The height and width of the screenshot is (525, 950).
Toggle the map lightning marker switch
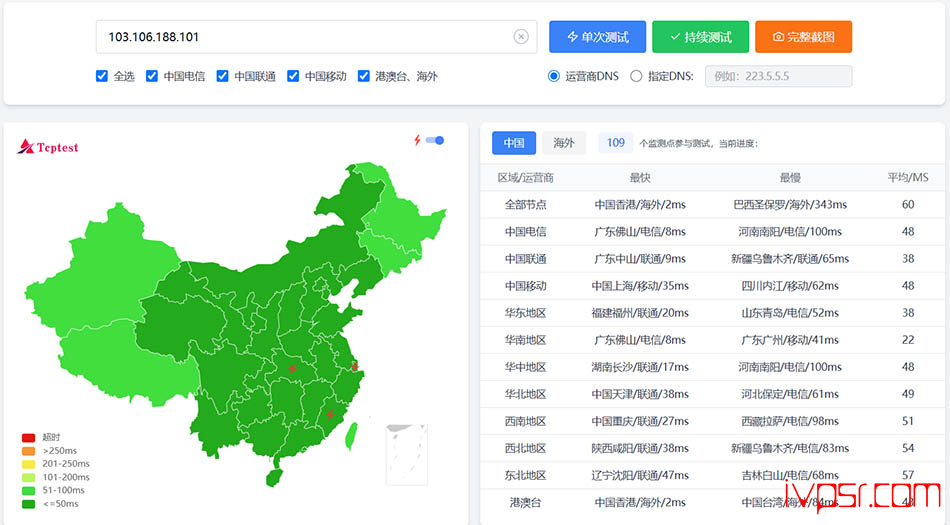(435, 140)
